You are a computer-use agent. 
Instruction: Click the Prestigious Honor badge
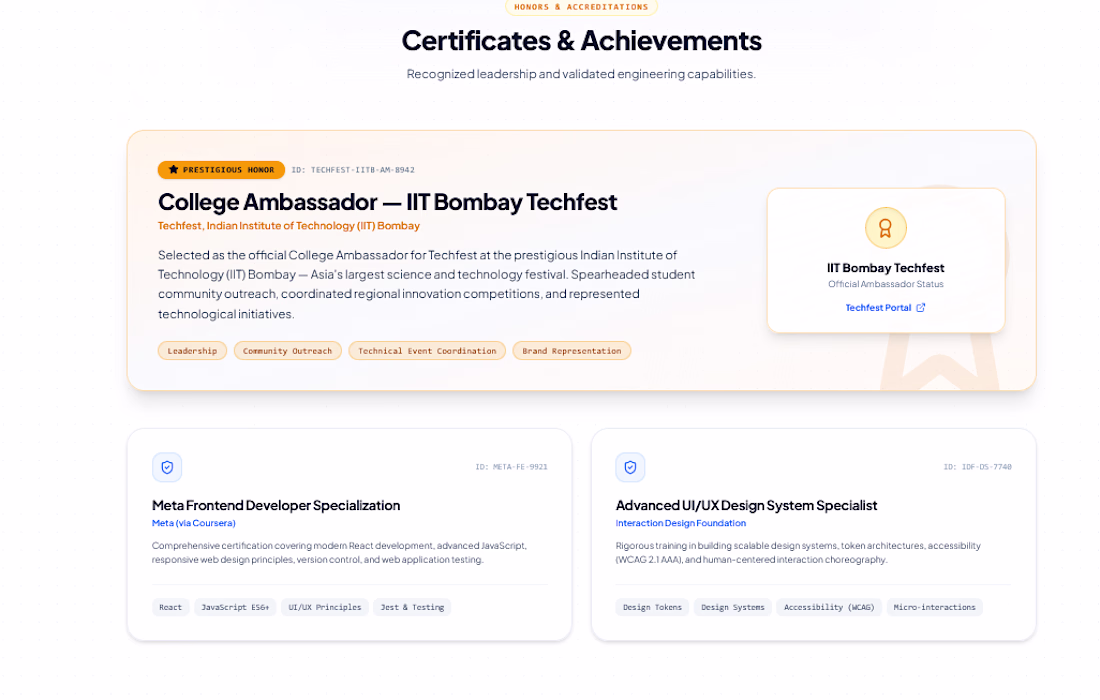click(221, 170)
